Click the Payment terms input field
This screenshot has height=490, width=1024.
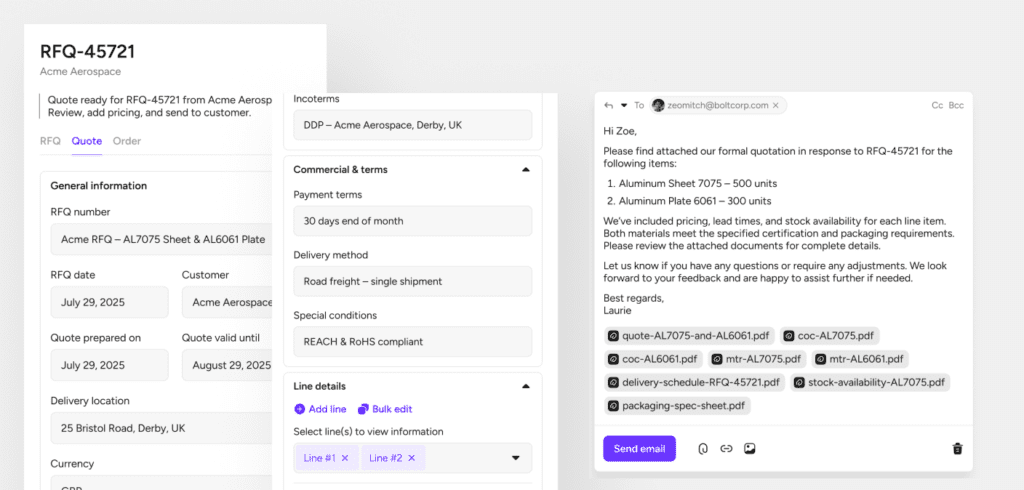[x=412, y=221]
